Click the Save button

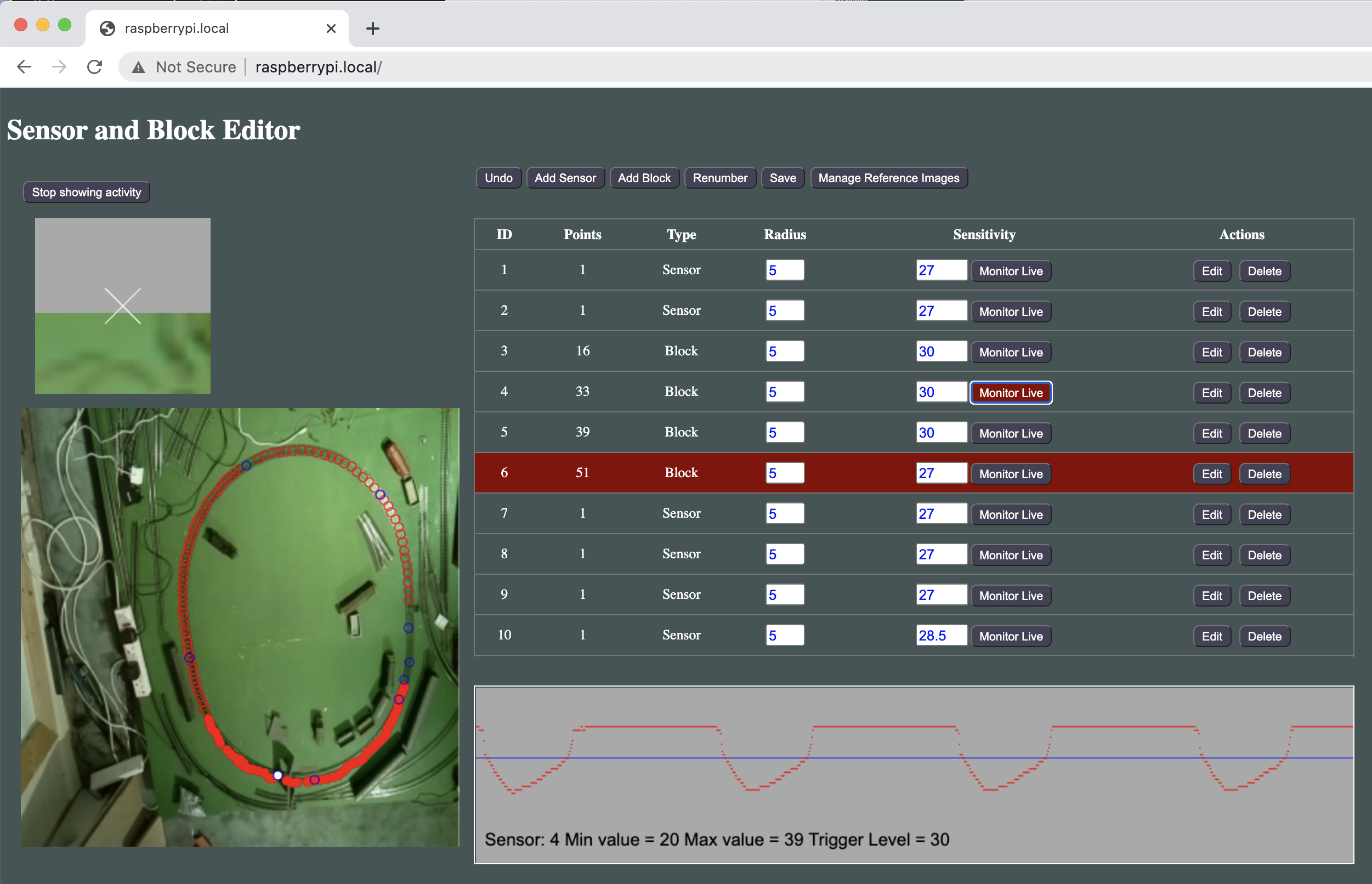784,178
